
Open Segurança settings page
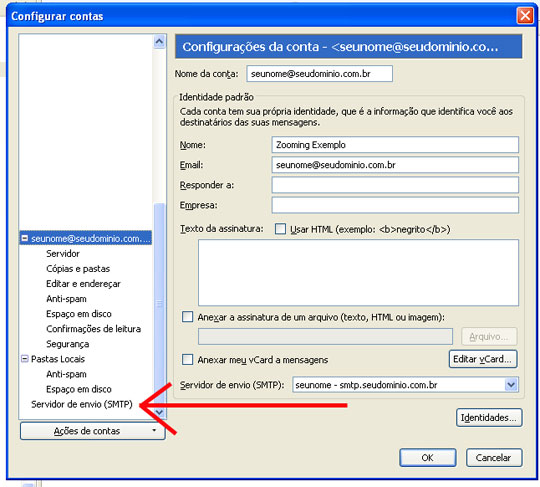68,344
